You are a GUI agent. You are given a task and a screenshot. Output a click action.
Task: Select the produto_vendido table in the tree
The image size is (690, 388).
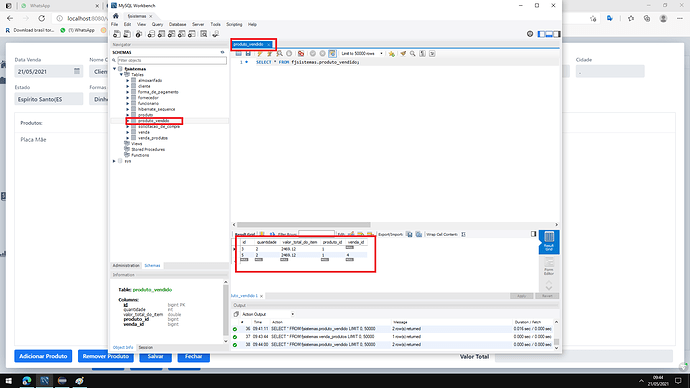(154, 121)
